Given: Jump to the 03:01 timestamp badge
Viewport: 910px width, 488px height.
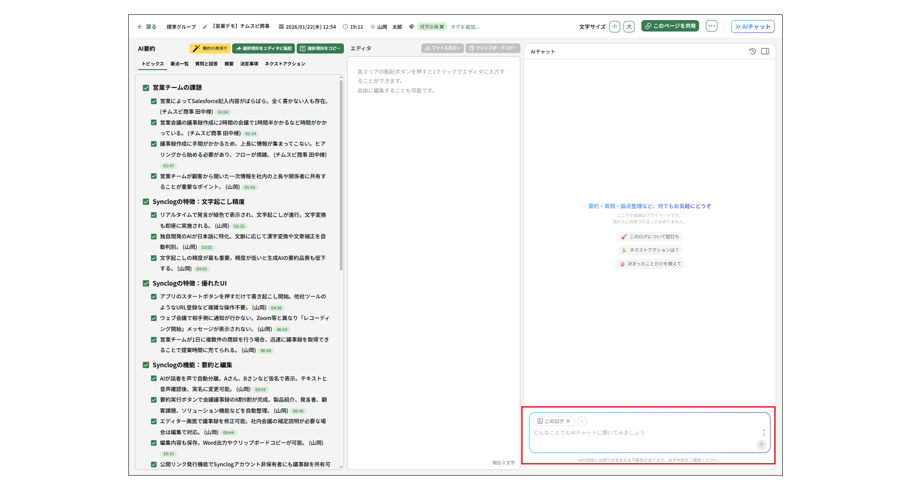Looking at the screenshot, I should click(x=207, y=247).
